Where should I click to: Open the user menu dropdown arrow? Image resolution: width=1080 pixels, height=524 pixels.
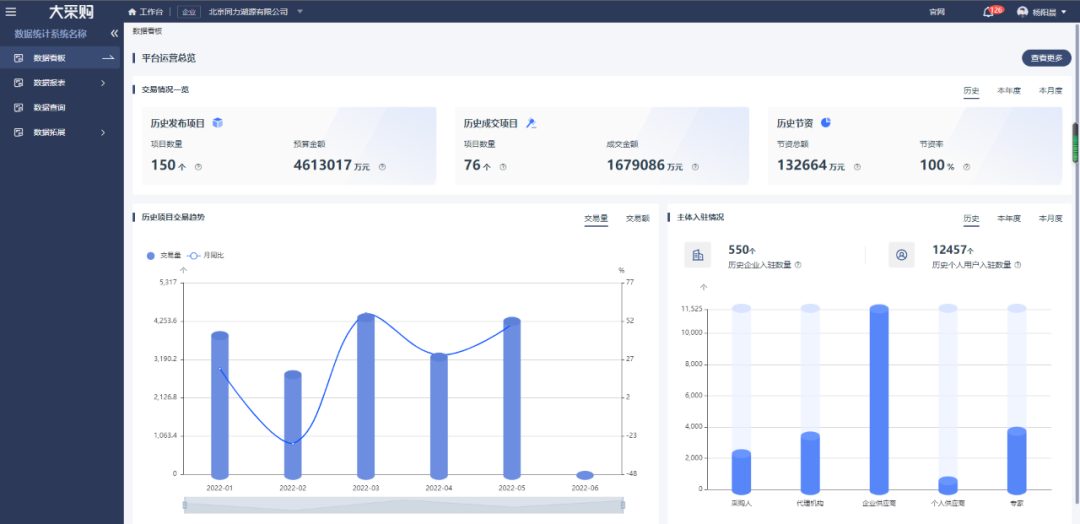click(x=1063, y=12)
